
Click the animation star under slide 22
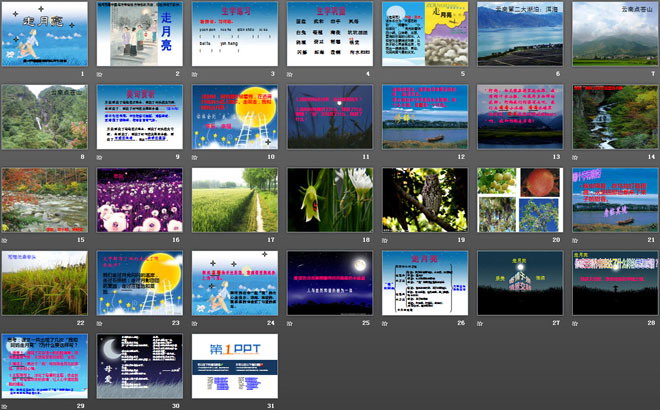[x=5, y=323]
